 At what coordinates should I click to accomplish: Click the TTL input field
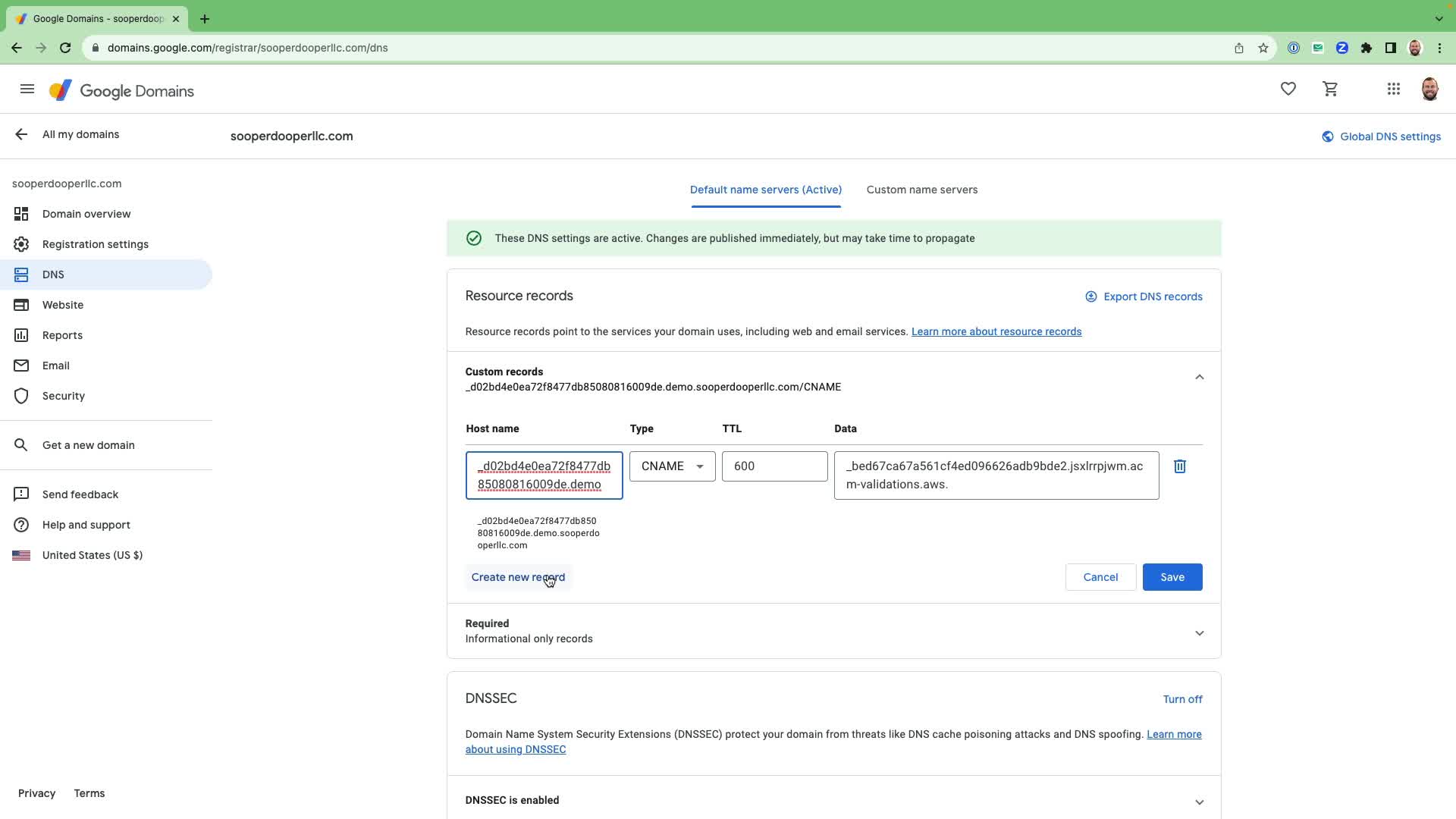(x=774, y=466)
